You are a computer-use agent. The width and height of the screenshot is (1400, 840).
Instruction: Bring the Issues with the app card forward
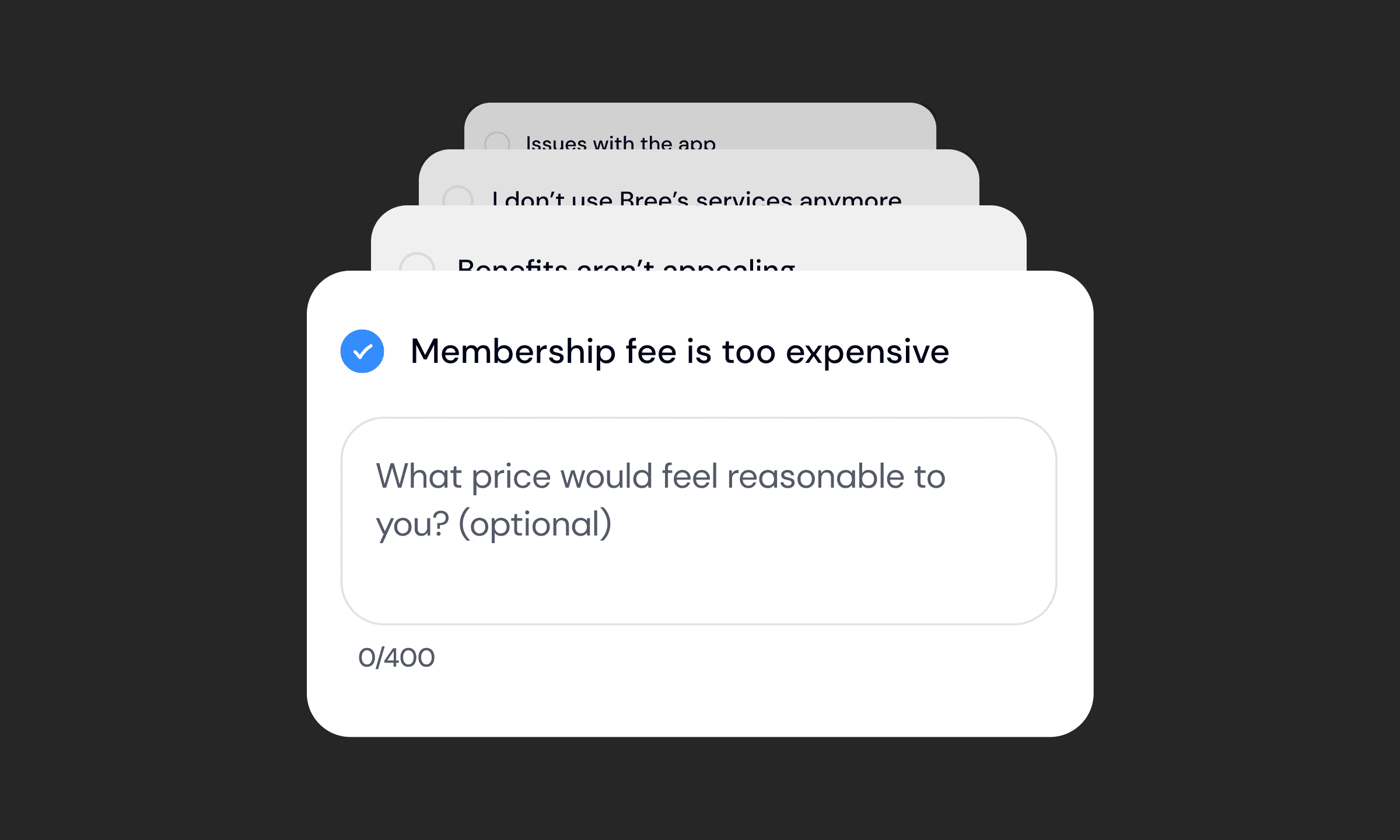tap(700, 125)
